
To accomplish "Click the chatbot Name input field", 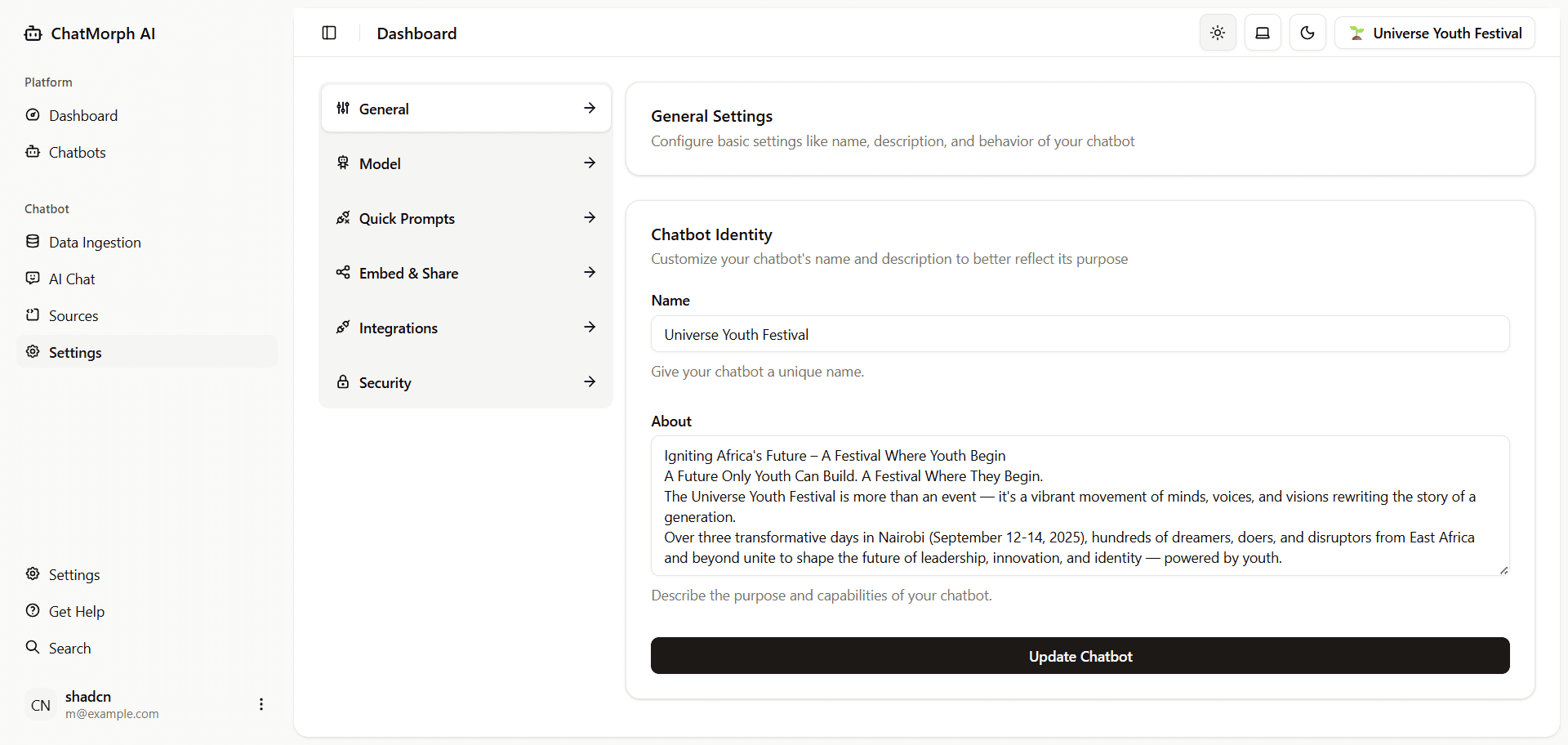I will click(1080, 334).
